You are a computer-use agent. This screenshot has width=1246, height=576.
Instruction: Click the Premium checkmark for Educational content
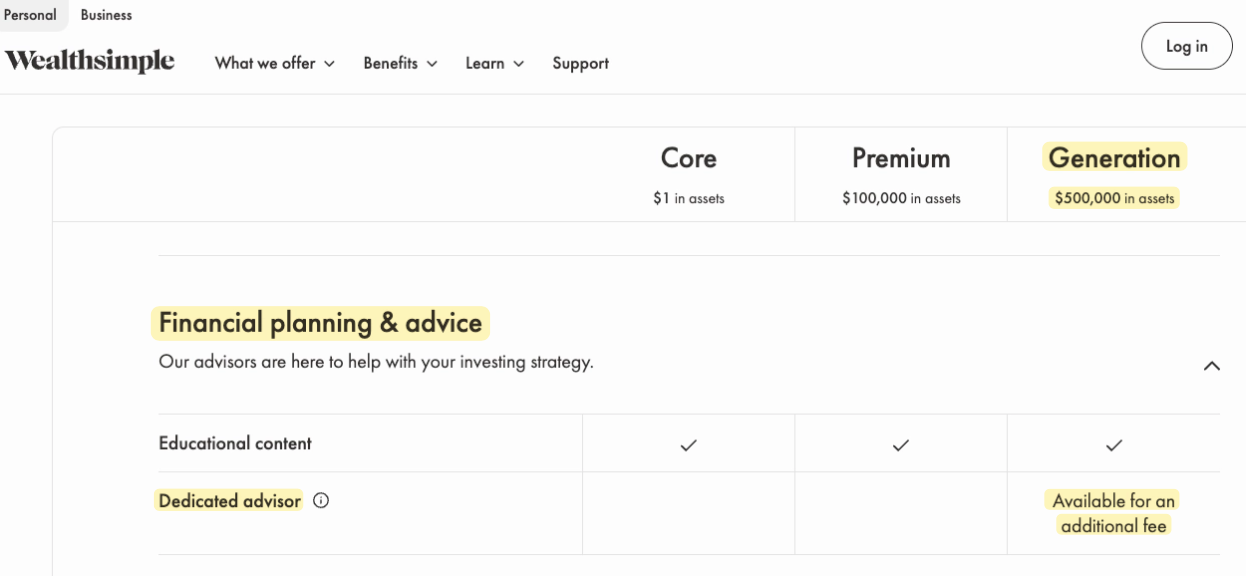pos(901,445)
